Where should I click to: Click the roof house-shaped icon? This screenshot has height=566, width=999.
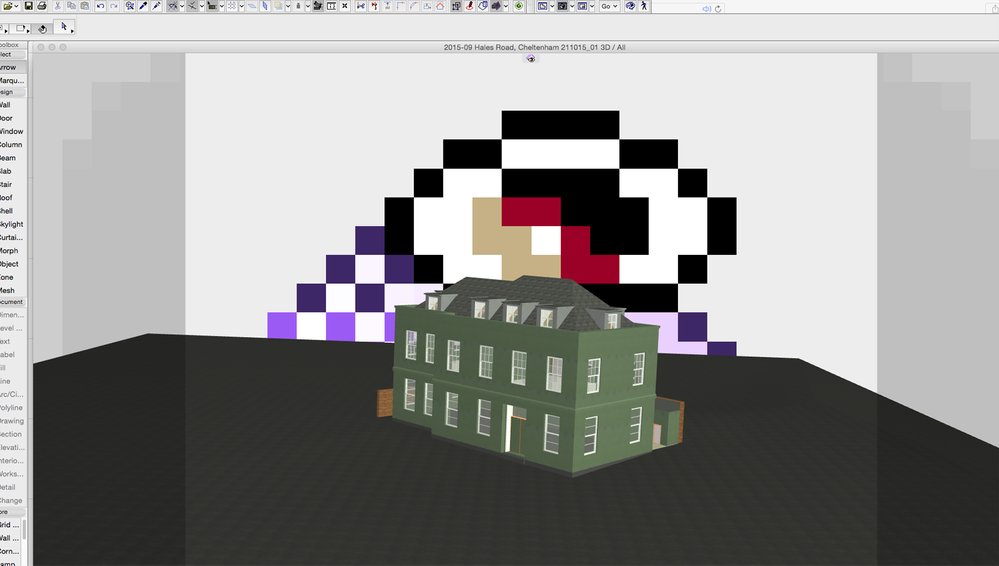click(x=440, y=6)
